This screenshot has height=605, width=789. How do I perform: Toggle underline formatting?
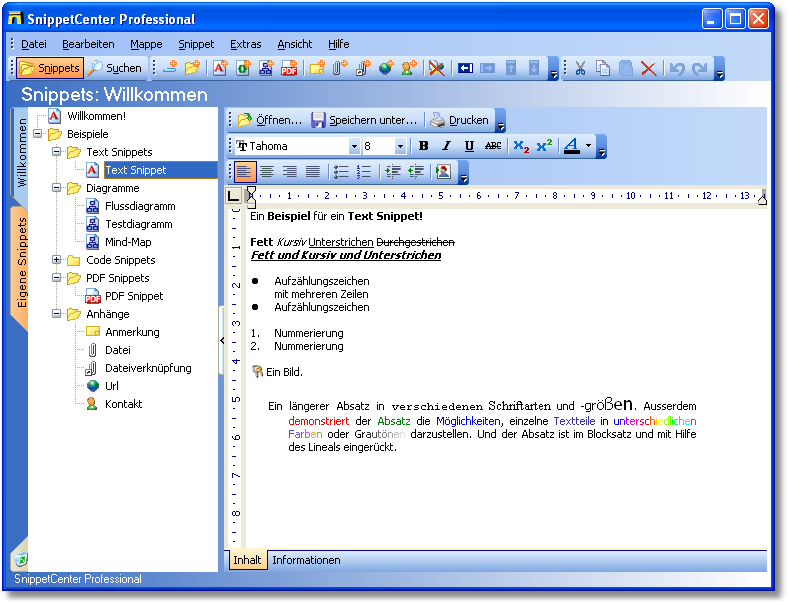click(x=469, y=146)
